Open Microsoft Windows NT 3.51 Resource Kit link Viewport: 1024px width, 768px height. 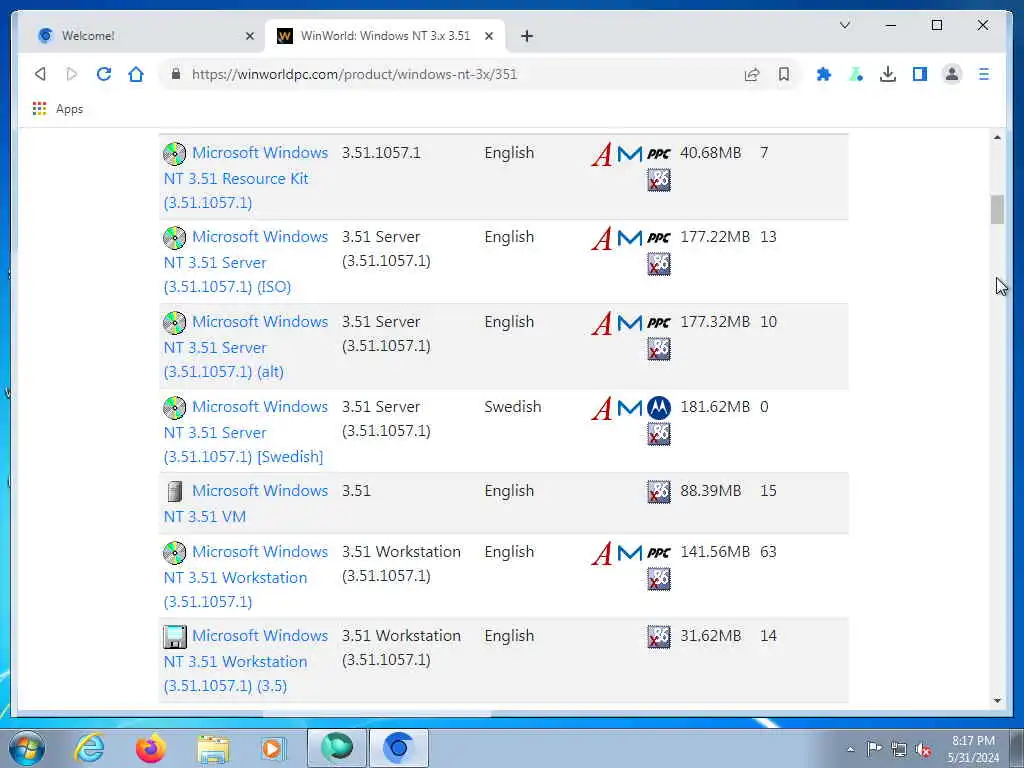click(246, 178)
